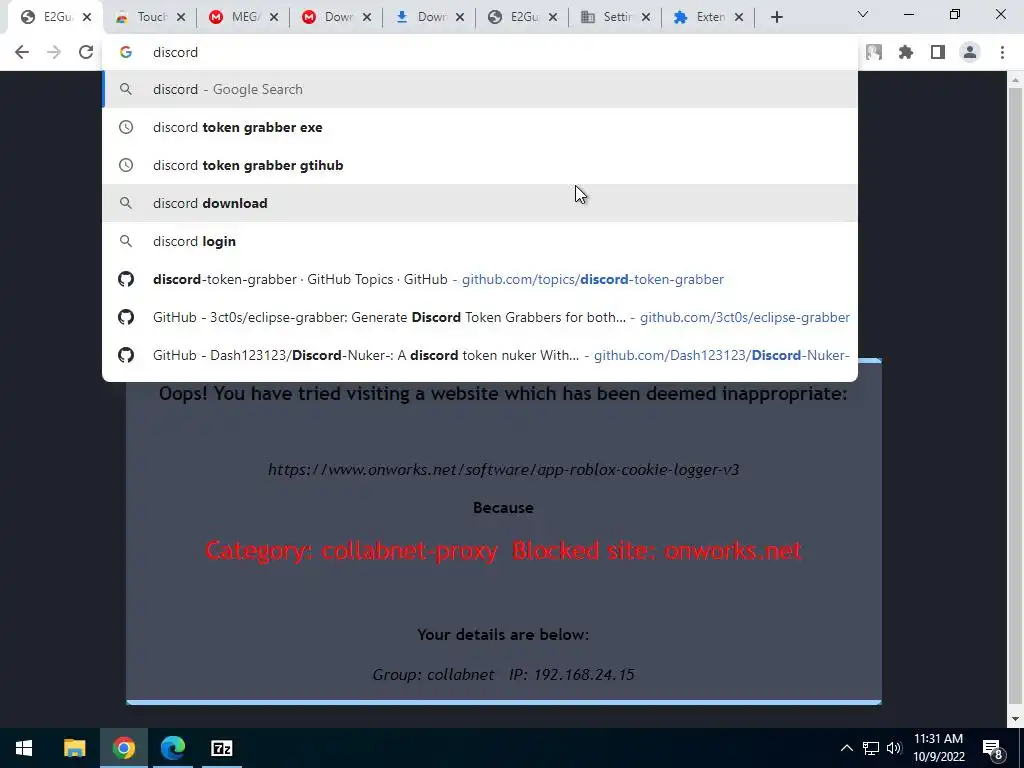This screenshot has height=768, width=1024.
Task: Open the volume tray icon
Action: point(894,748)
